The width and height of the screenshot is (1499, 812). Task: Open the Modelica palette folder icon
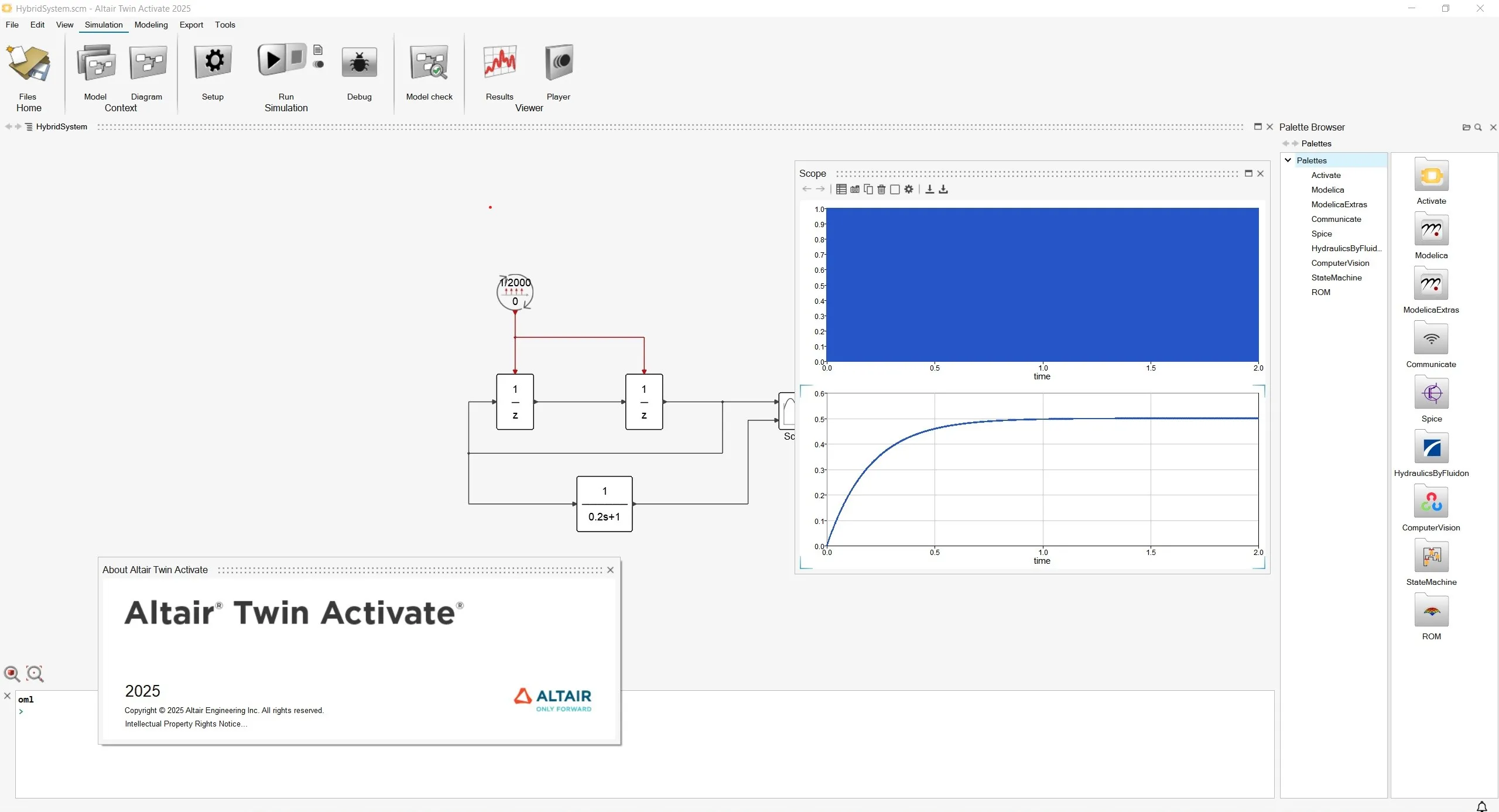1431,229
